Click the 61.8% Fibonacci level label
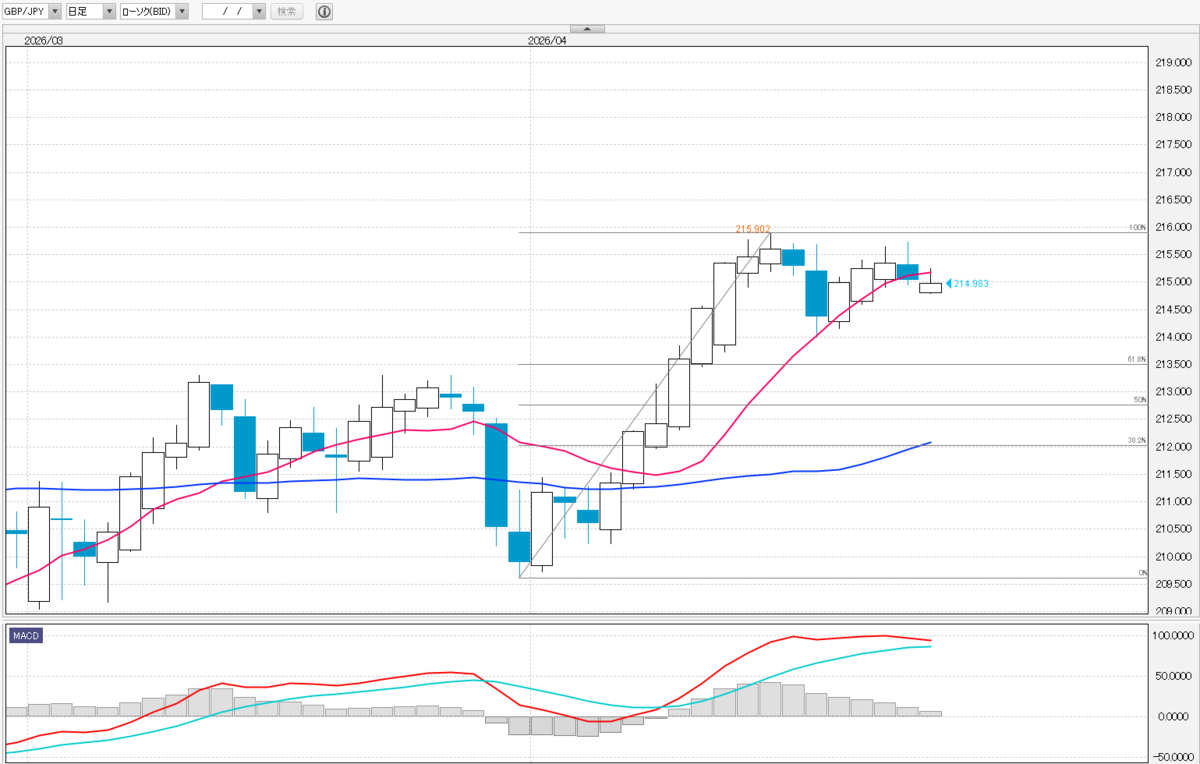 pyautogui.click(x=1136, y=359)
